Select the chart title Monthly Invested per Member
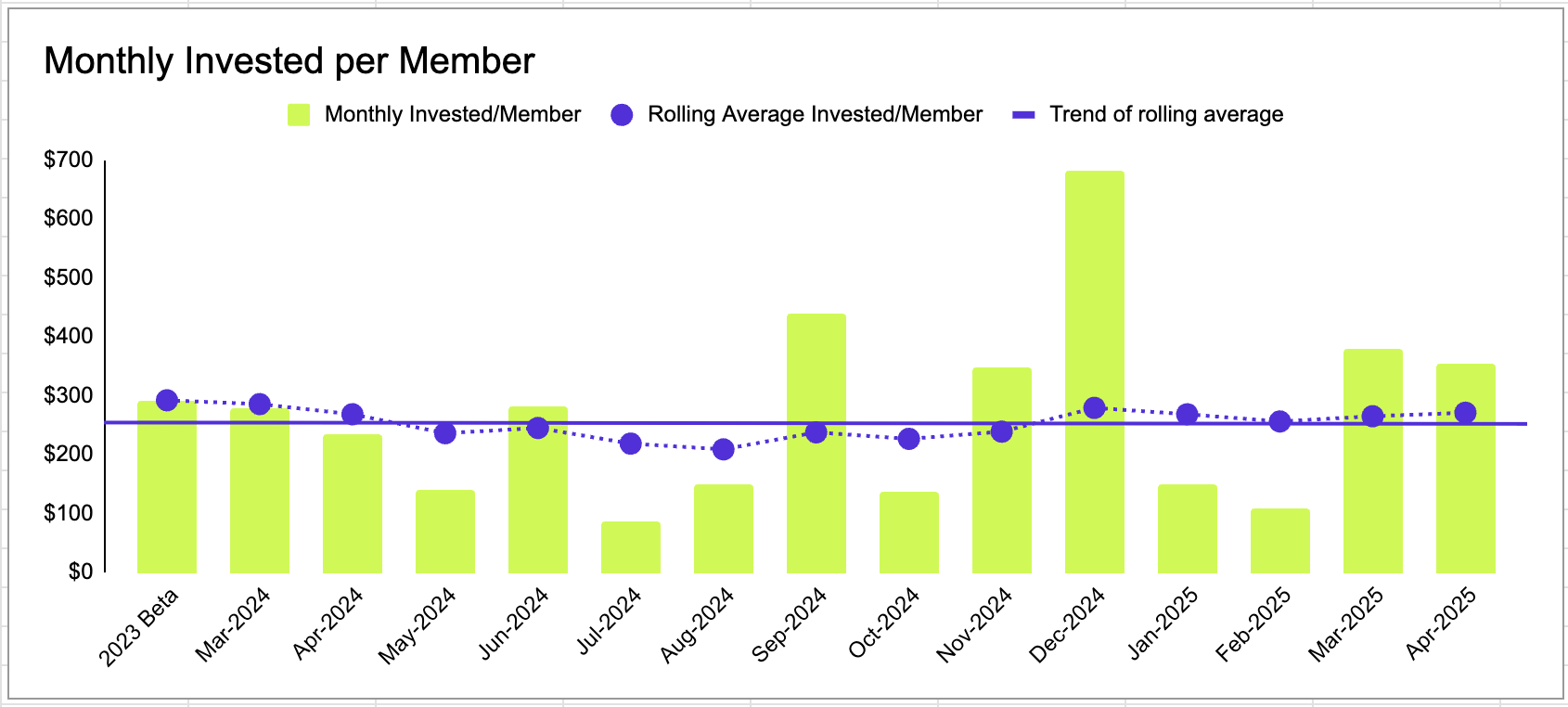 click(x=289, y=61)
